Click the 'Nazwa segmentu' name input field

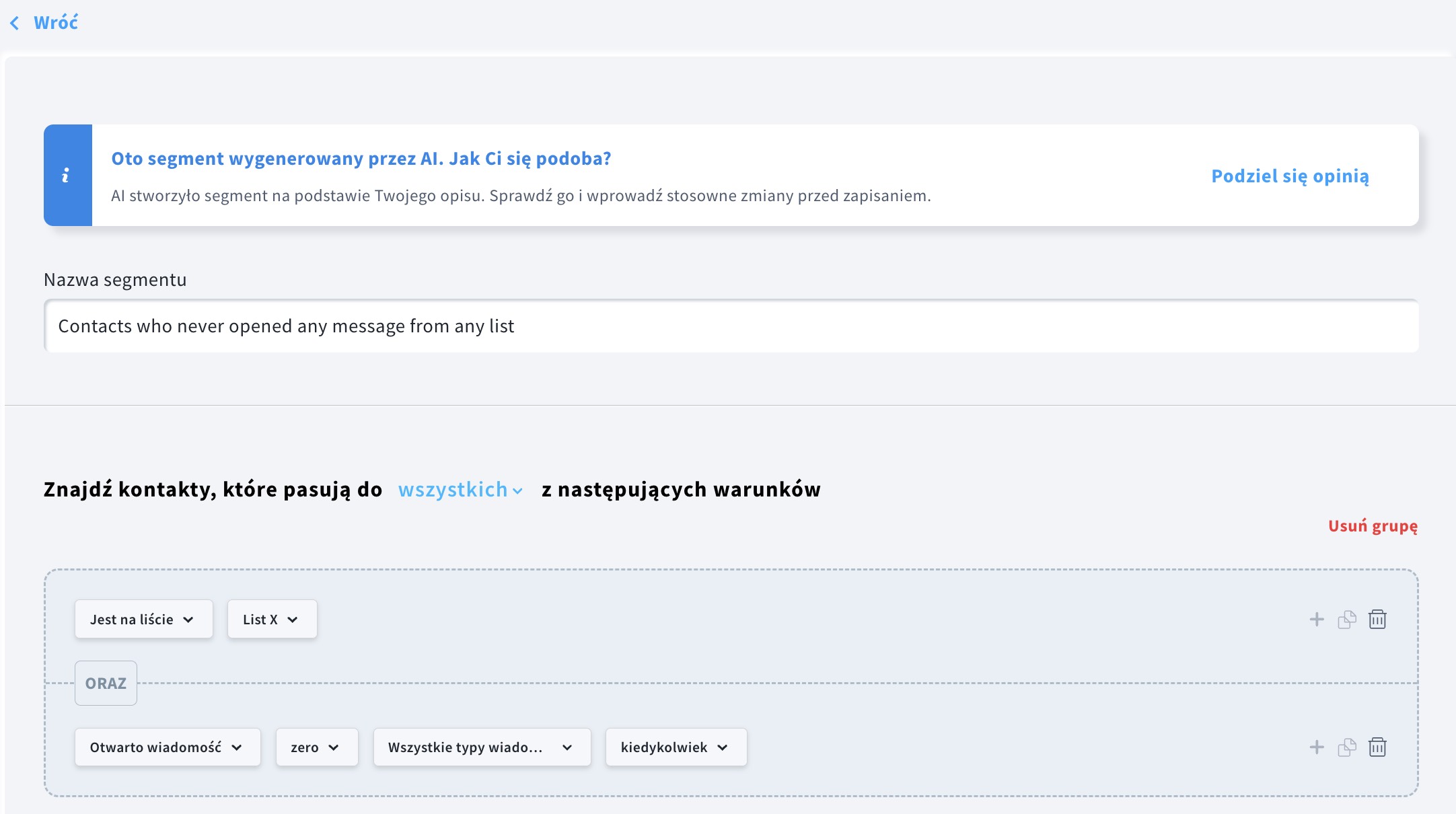731,326
